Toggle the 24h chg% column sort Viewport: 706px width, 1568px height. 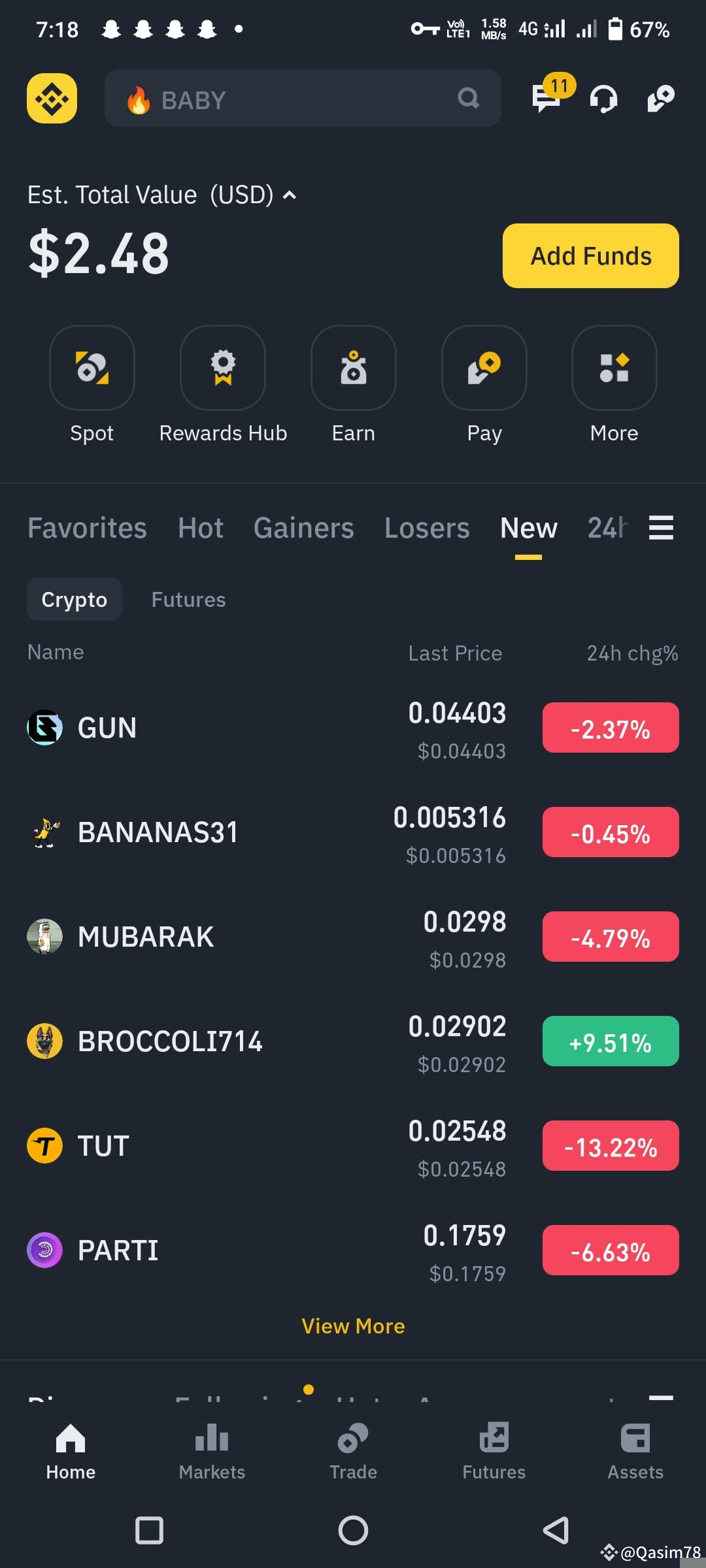pyautogui.click(x=632, y=653)
